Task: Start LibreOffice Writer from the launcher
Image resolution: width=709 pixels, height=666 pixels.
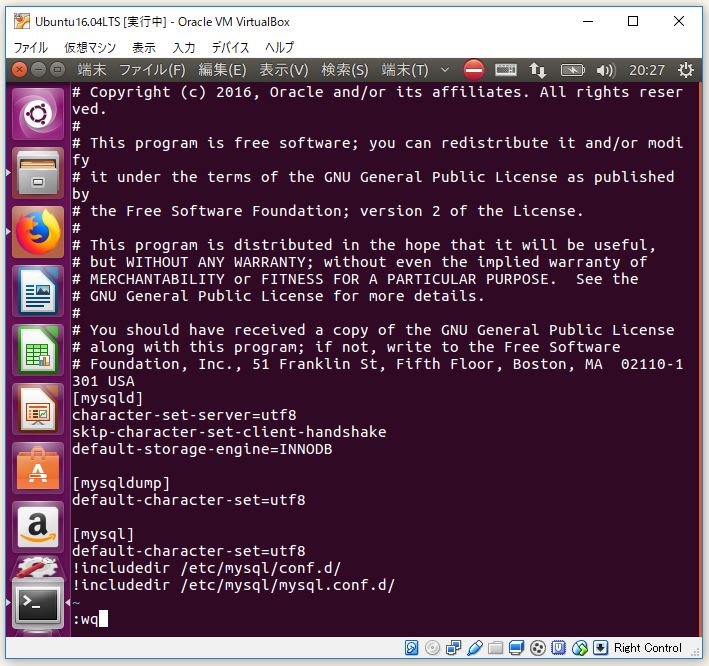Action: click(x=38, y=291)
